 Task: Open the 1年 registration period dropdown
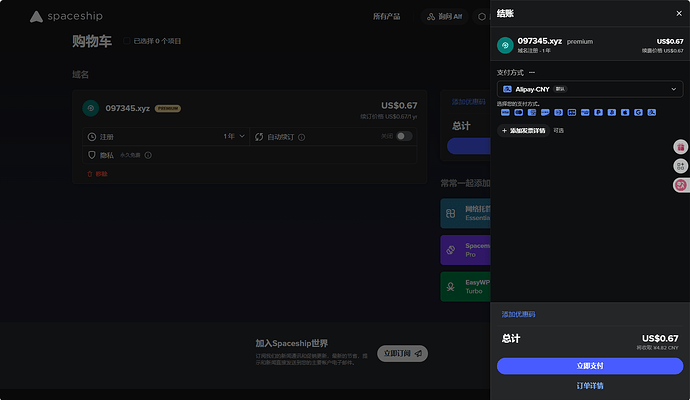coord(234,136)
